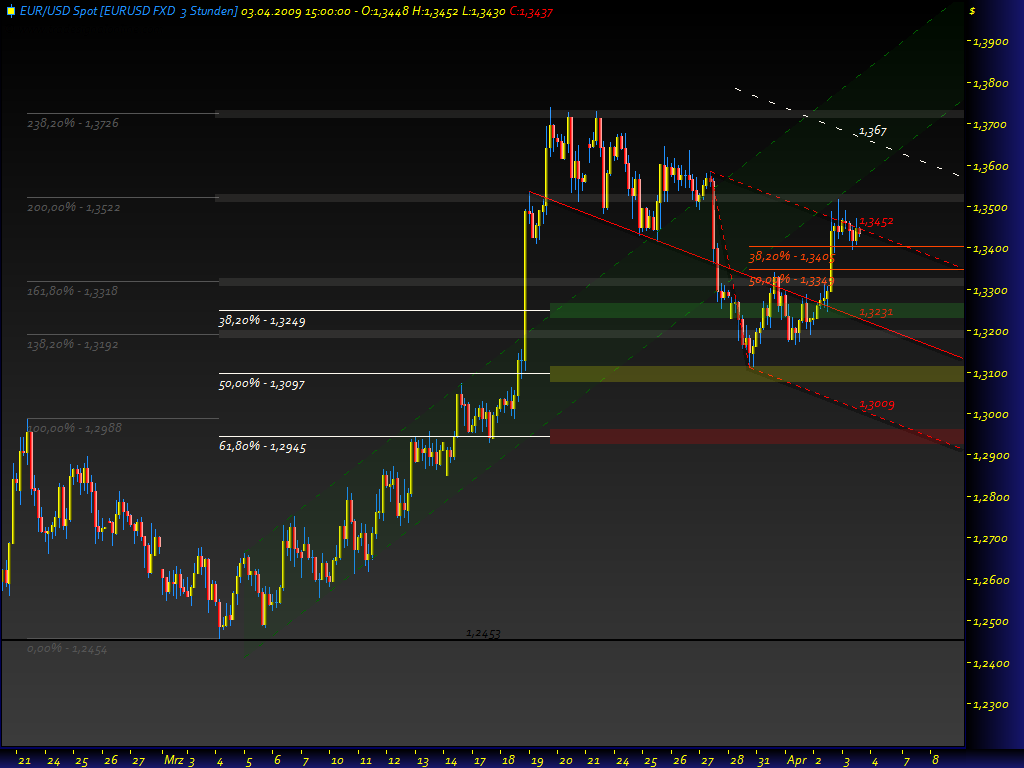Select the 238,20% - 1,3726 Fibonacci label
Viewport: 1024px width, 768px height.
(x=73, y=123)
